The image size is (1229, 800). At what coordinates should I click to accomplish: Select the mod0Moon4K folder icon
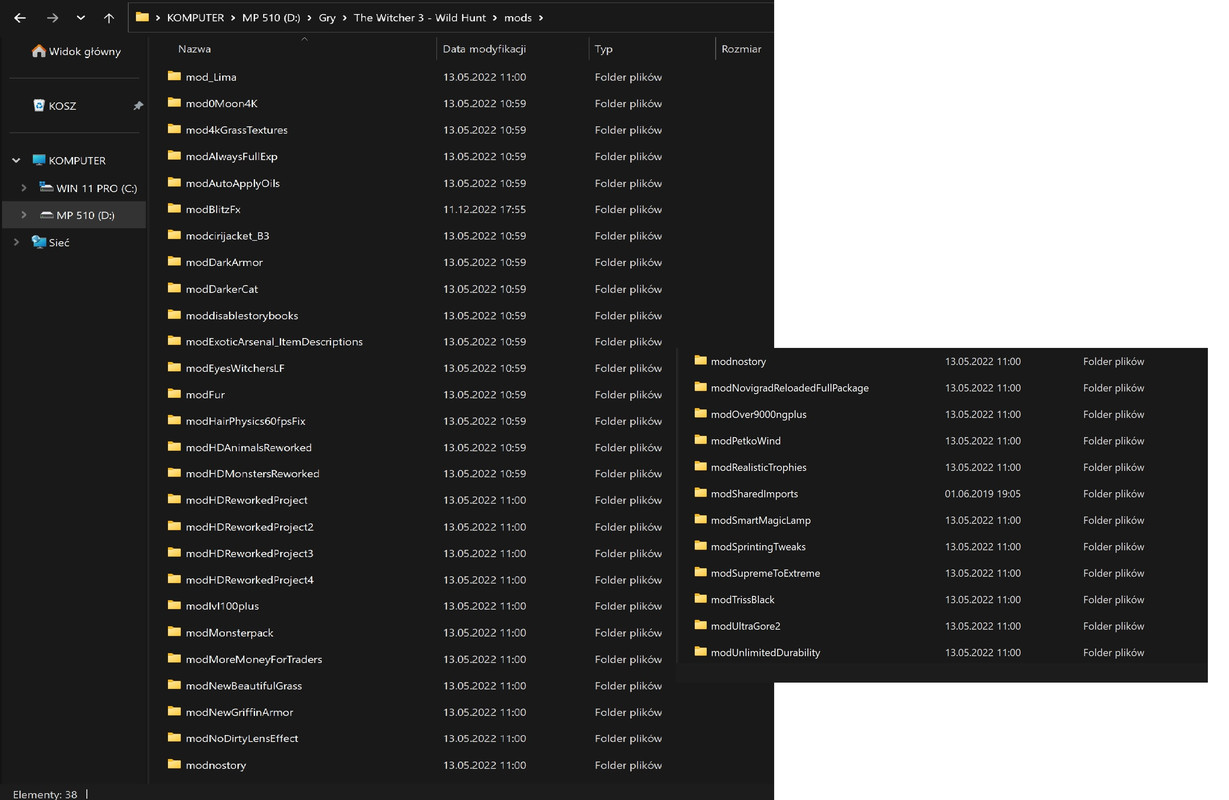tap(174, 103)
